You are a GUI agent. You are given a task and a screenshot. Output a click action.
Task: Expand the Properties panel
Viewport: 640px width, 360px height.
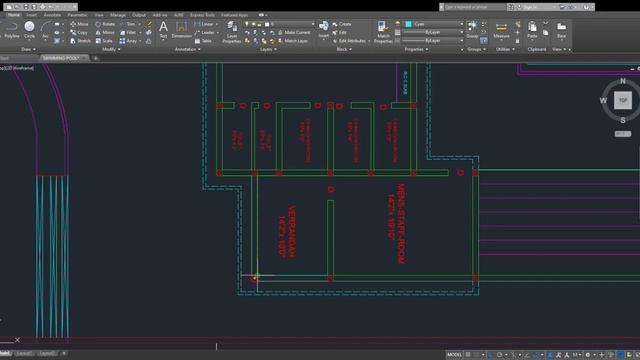416,49
